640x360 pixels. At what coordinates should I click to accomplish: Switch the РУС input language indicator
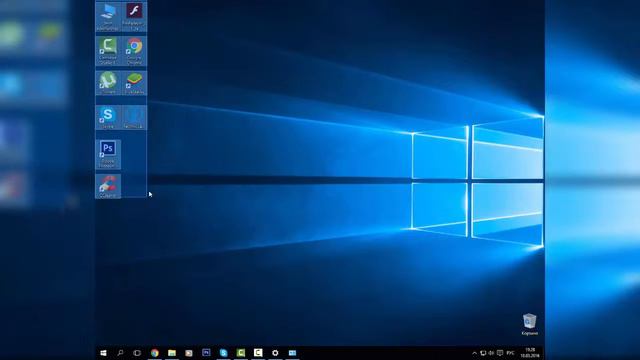510,353
